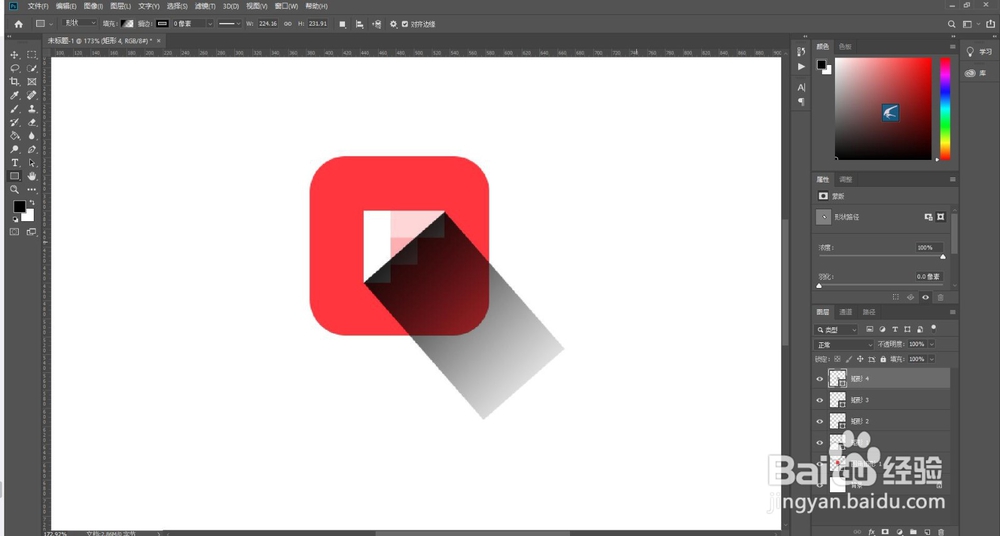The image size is (1000, 536).
Task: Select the Quick Selection tool
Action: [32, 68]
